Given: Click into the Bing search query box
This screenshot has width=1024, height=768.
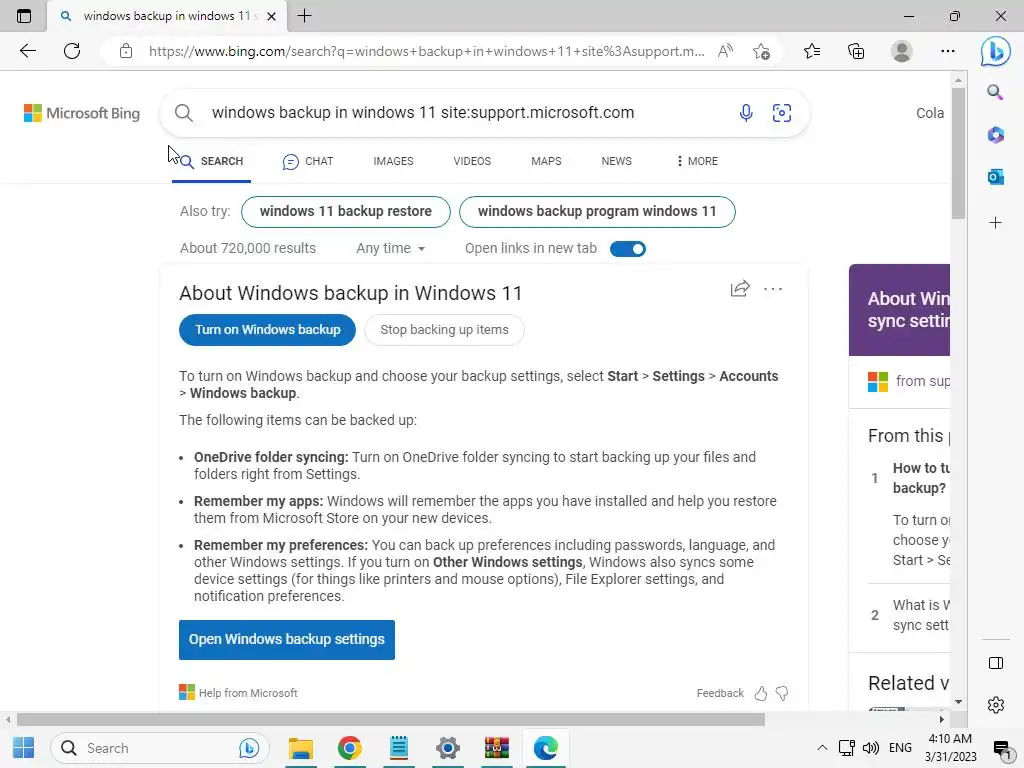Looking at the screenshot, I should [423, 113].
